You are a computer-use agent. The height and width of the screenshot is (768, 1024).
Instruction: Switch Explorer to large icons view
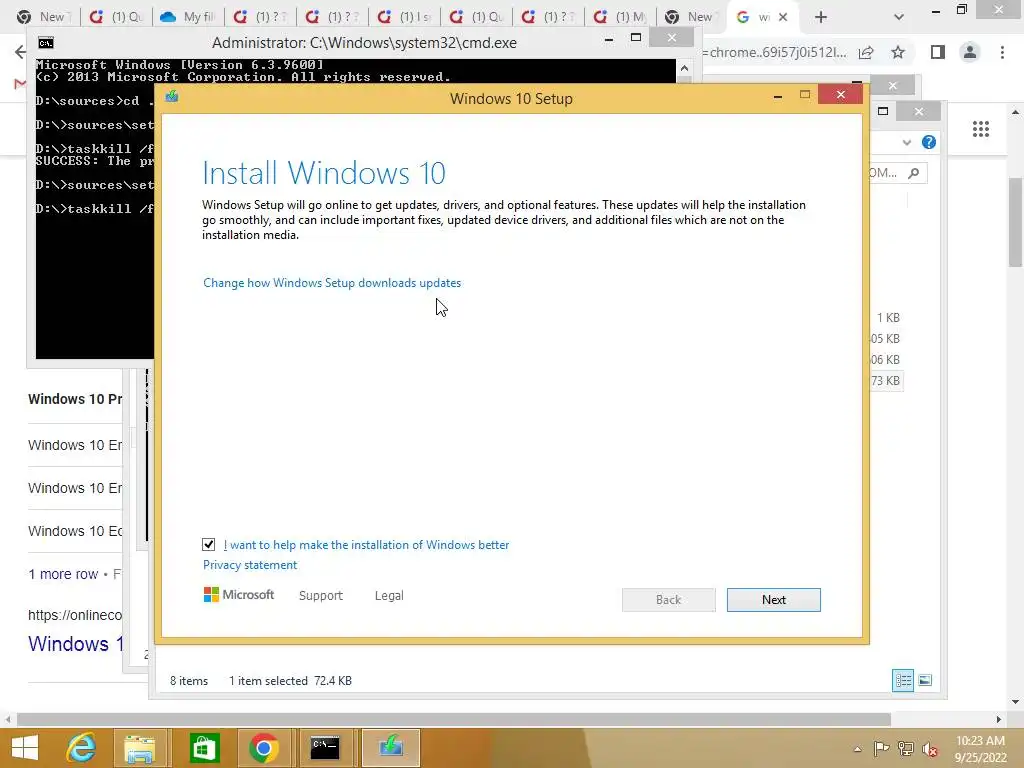click(x=925, y=680)
